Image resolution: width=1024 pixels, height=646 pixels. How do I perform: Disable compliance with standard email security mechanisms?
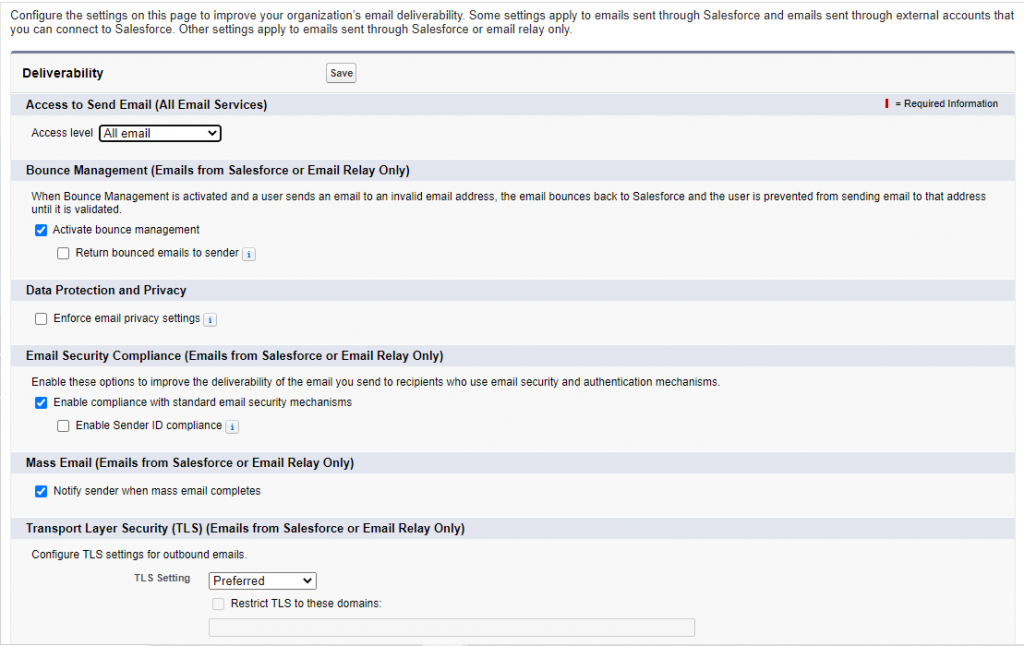41,402
